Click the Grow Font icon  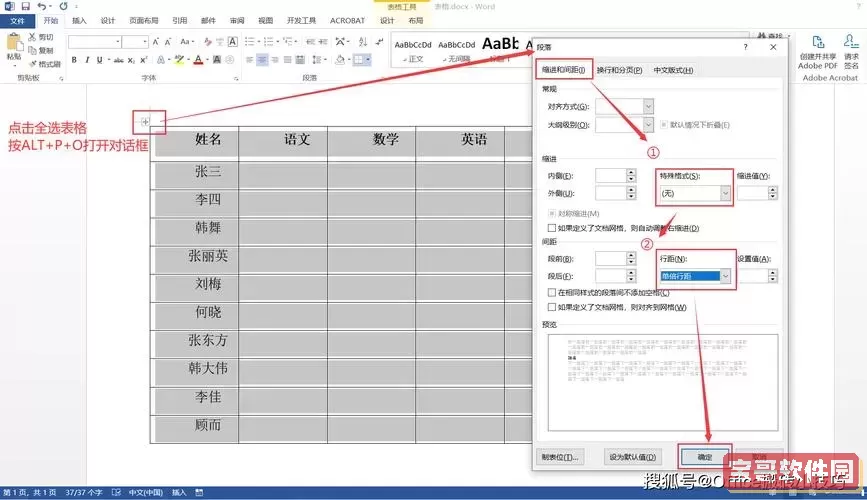coord(156,41)
